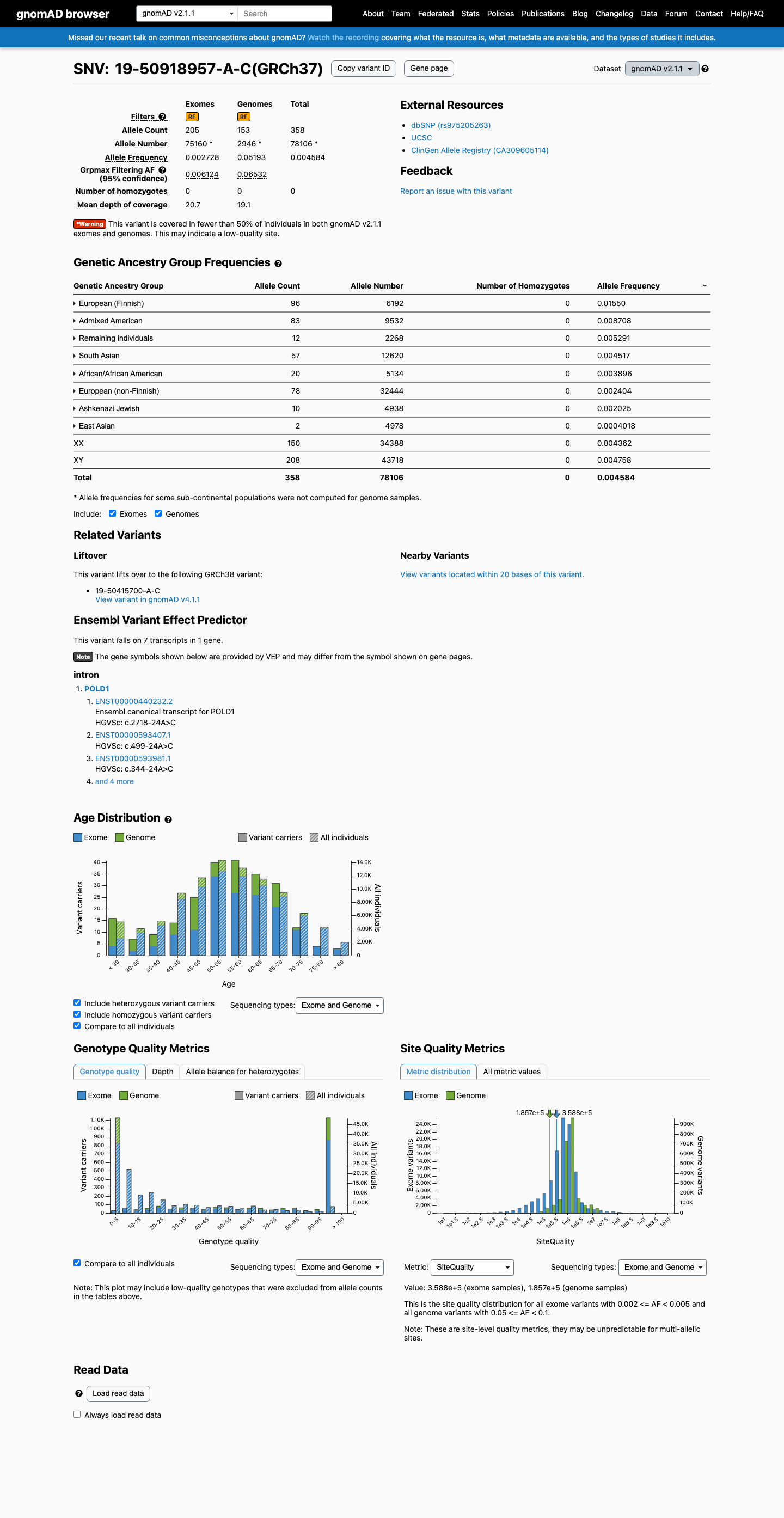Open the Publications menu item
This screenshot has width=784, height=1518.
tap(543, 14)
